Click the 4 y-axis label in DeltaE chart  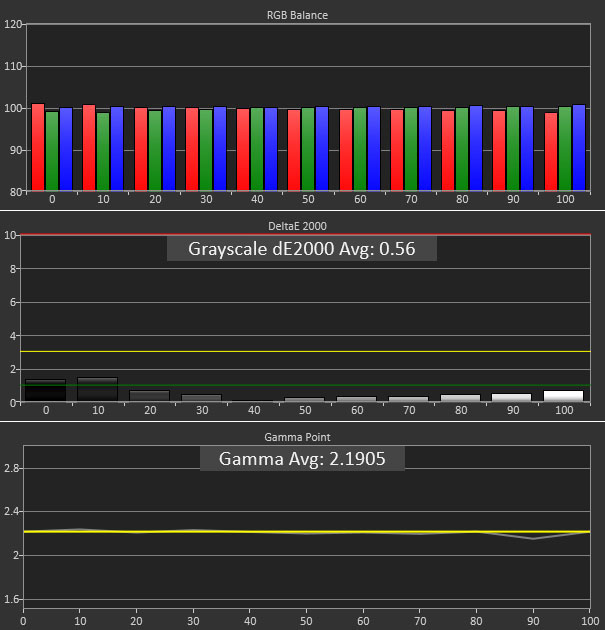[x=13, y=335]
